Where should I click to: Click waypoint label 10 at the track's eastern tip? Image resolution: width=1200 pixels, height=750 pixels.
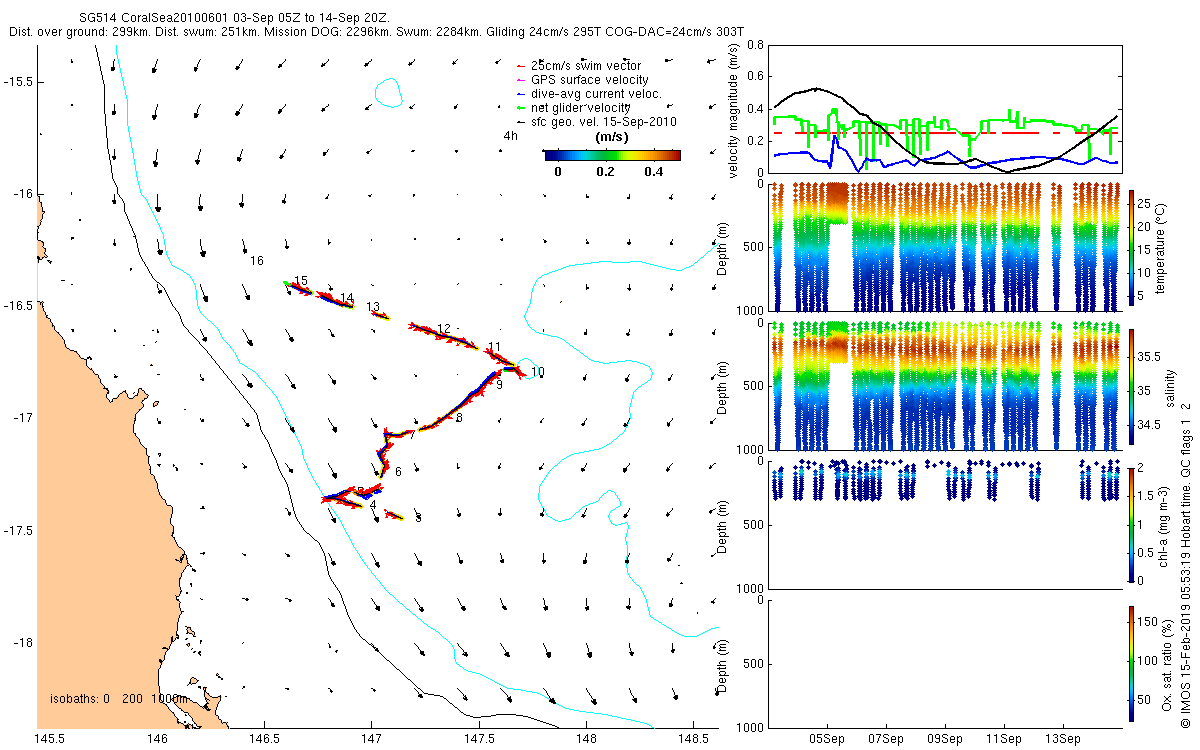[538, 372]
